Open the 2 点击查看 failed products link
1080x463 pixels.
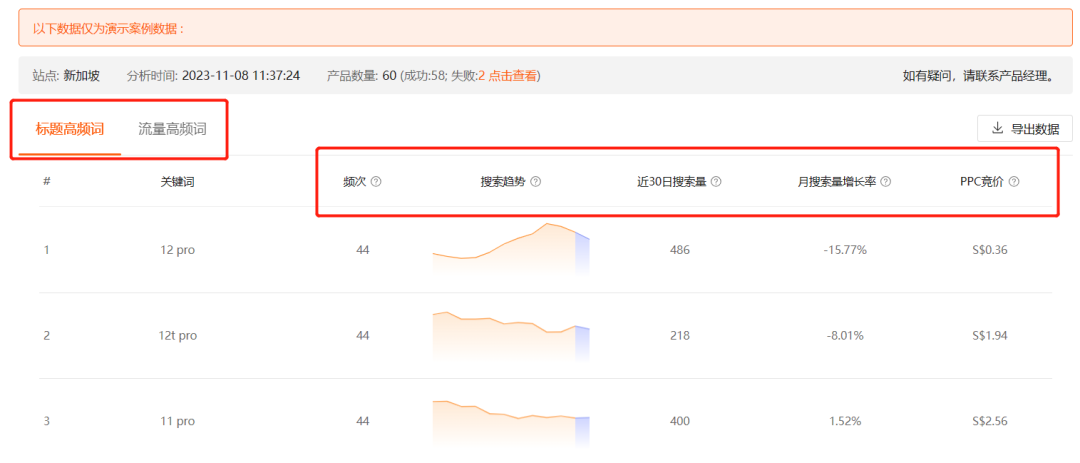coord(508,76)
